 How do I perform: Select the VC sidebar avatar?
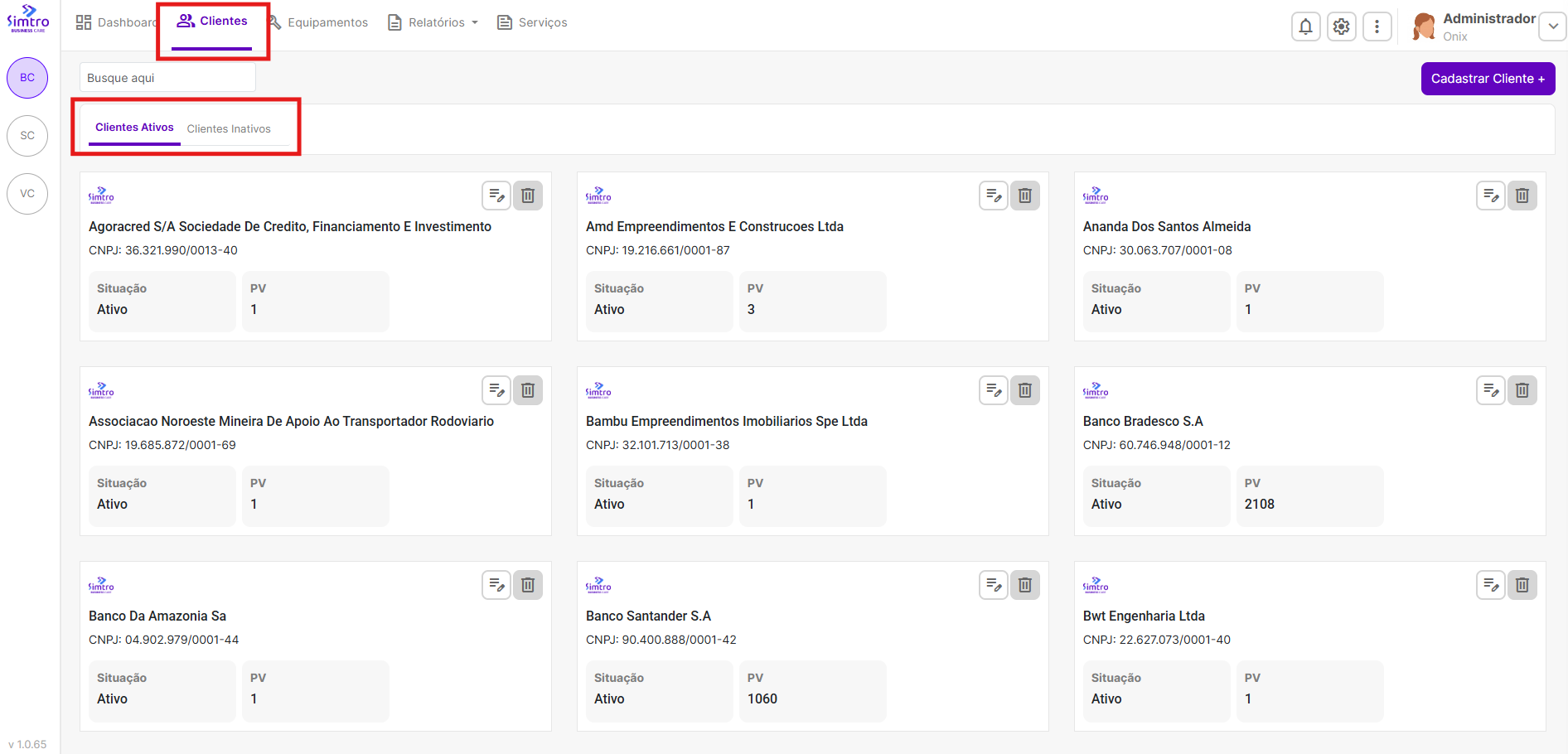[27, 194]
